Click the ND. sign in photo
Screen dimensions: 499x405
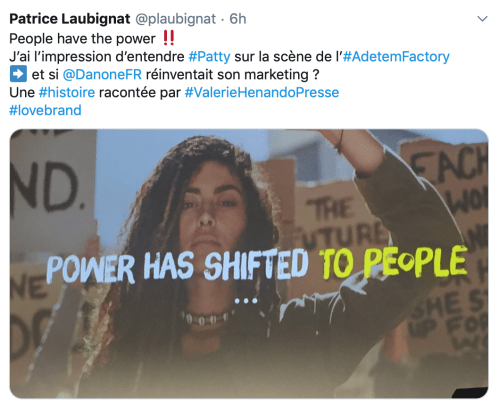click(x=47, y=188)
